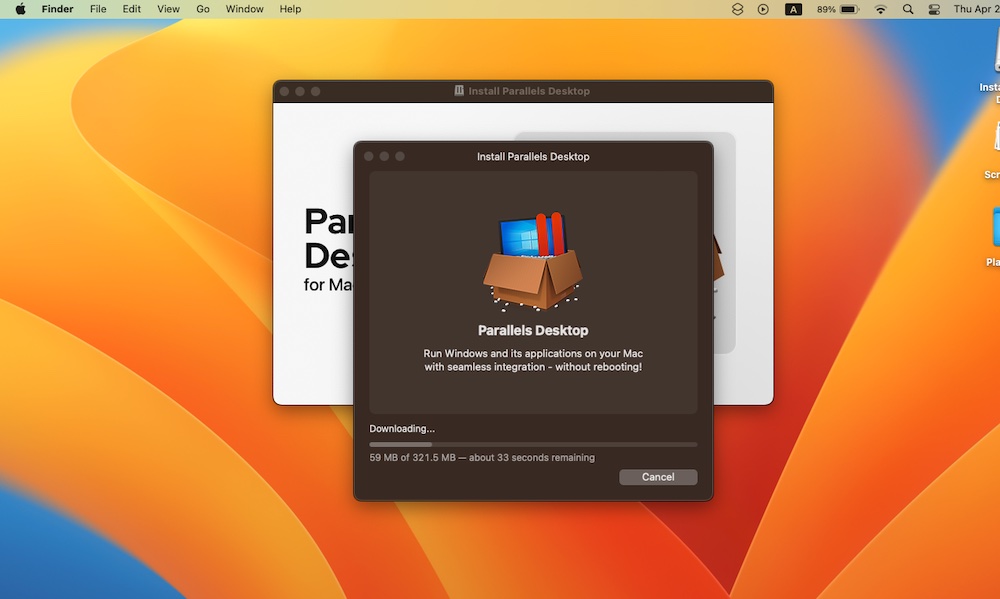The width and height of the screenshot is (1000, 599).
Task: Open the File menu
Action: [98, 9]
